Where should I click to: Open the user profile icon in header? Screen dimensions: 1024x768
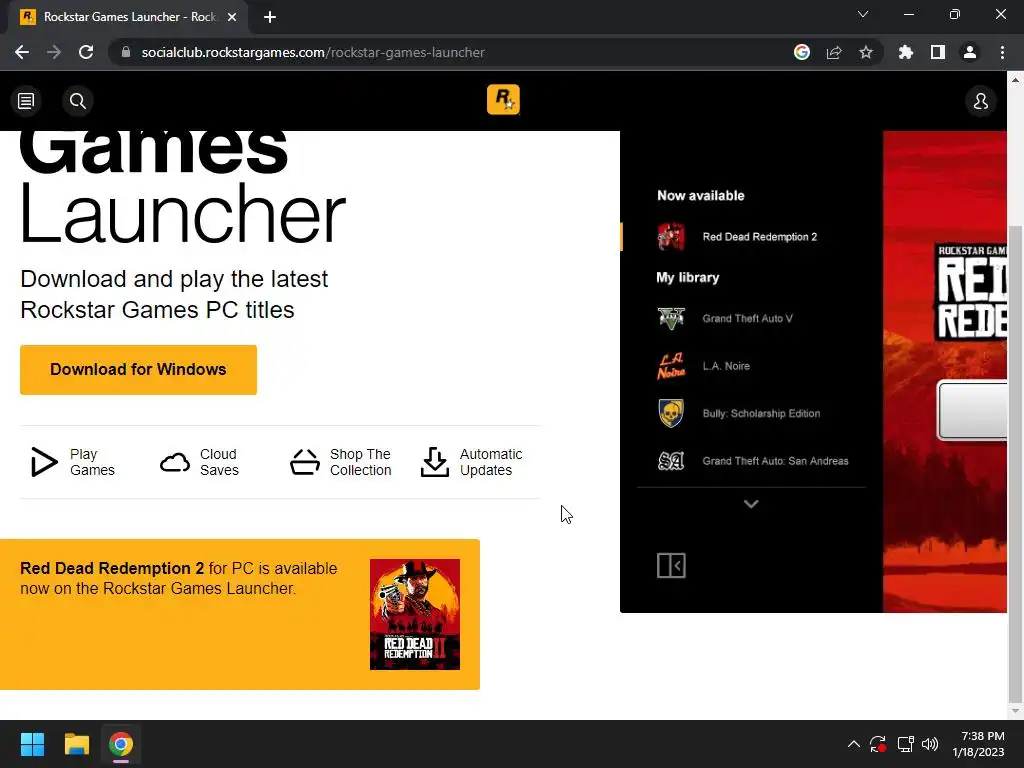980,101
